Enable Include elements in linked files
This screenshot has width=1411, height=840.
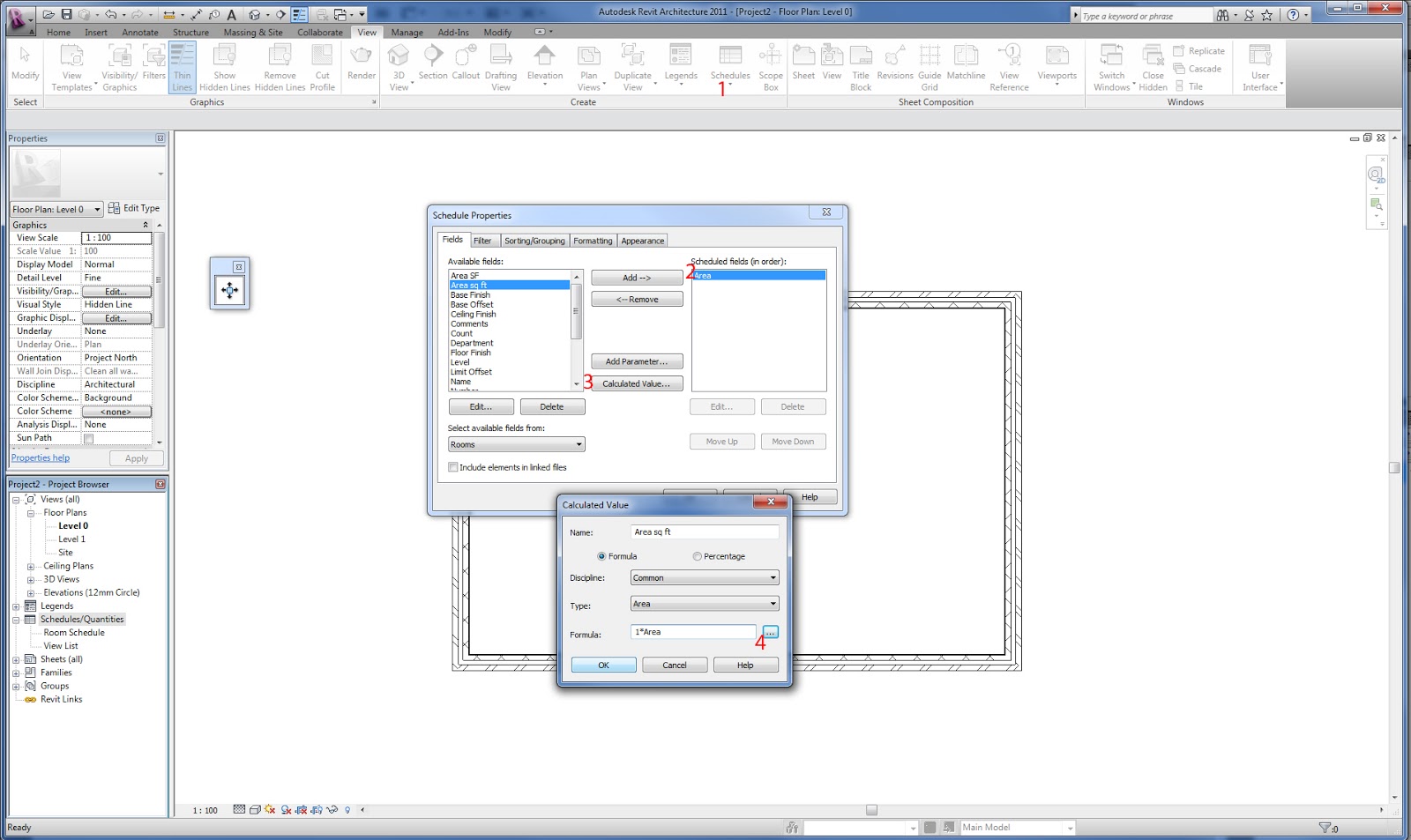point(453,467)
